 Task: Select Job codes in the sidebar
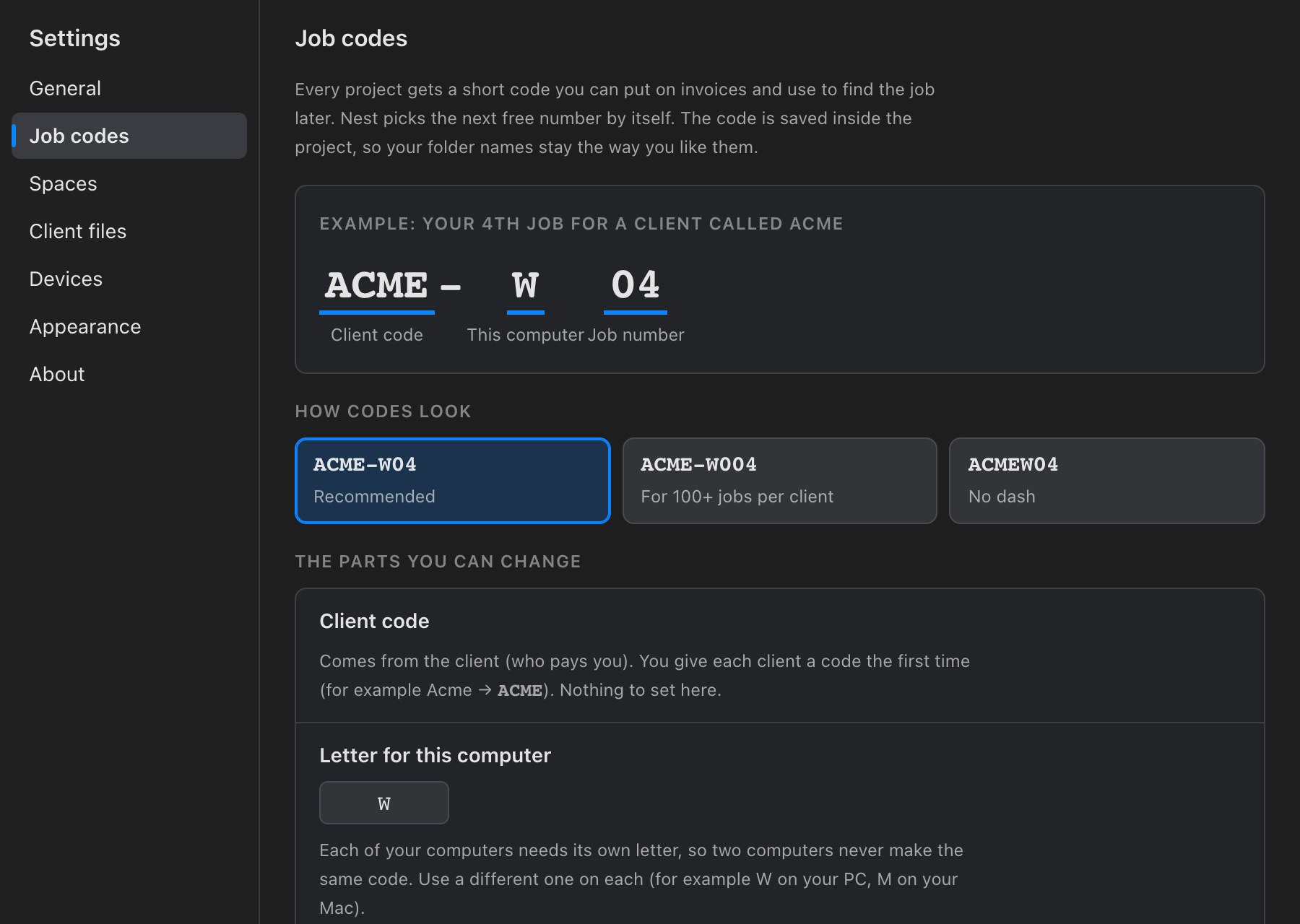tap(129, 136)
